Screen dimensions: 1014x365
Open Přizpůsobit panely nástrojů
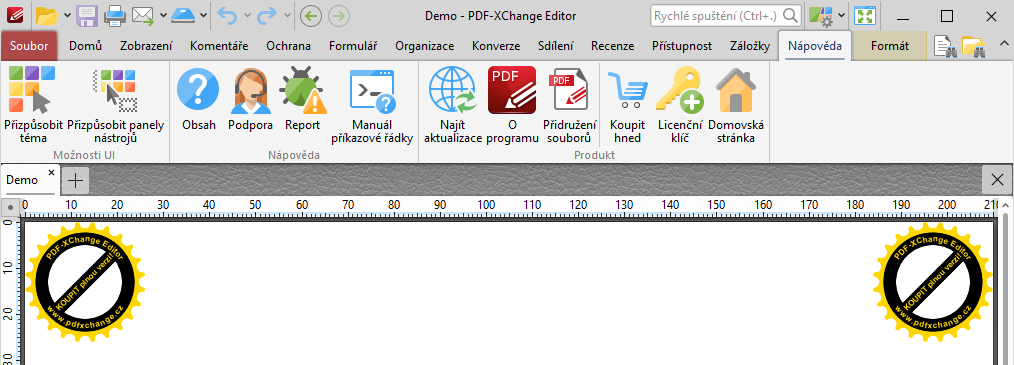point(116,105)
